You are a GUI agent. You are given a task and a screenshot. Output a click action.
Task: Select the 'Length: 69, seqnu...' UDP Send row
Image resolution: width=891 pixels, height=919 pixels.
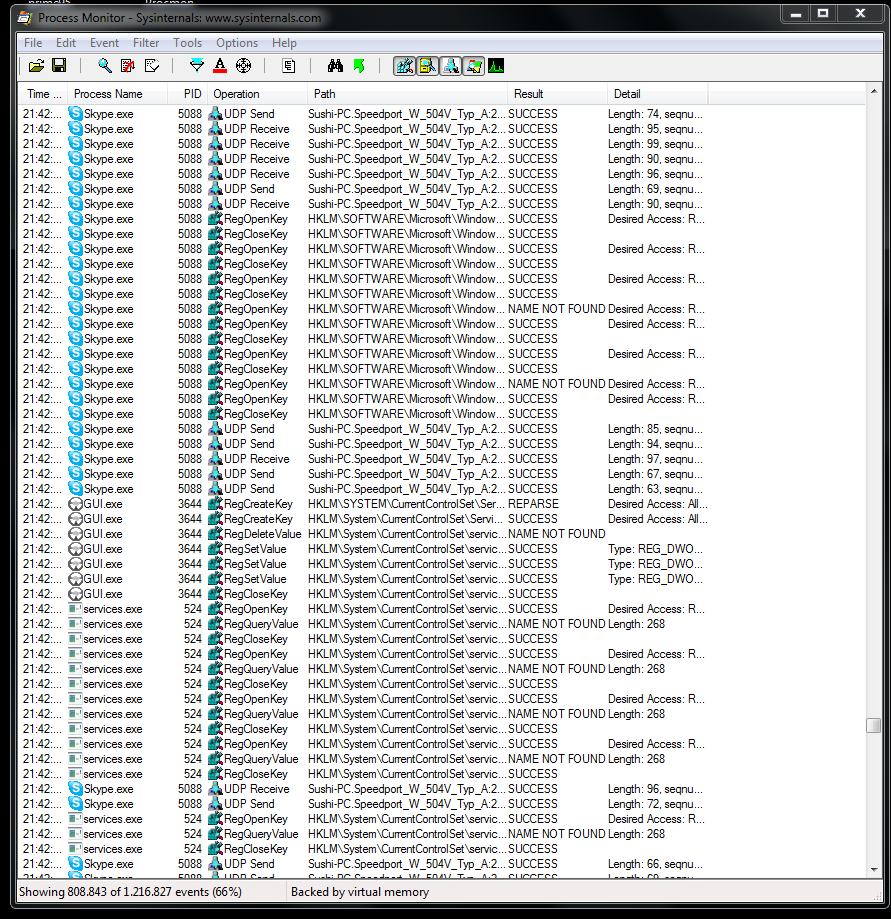(x=363, y=189)
